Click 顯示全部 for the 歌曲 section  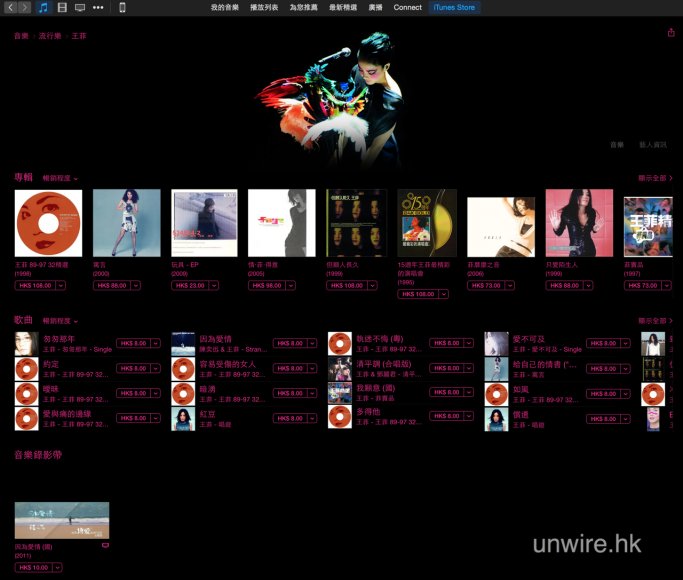[656, 321]
